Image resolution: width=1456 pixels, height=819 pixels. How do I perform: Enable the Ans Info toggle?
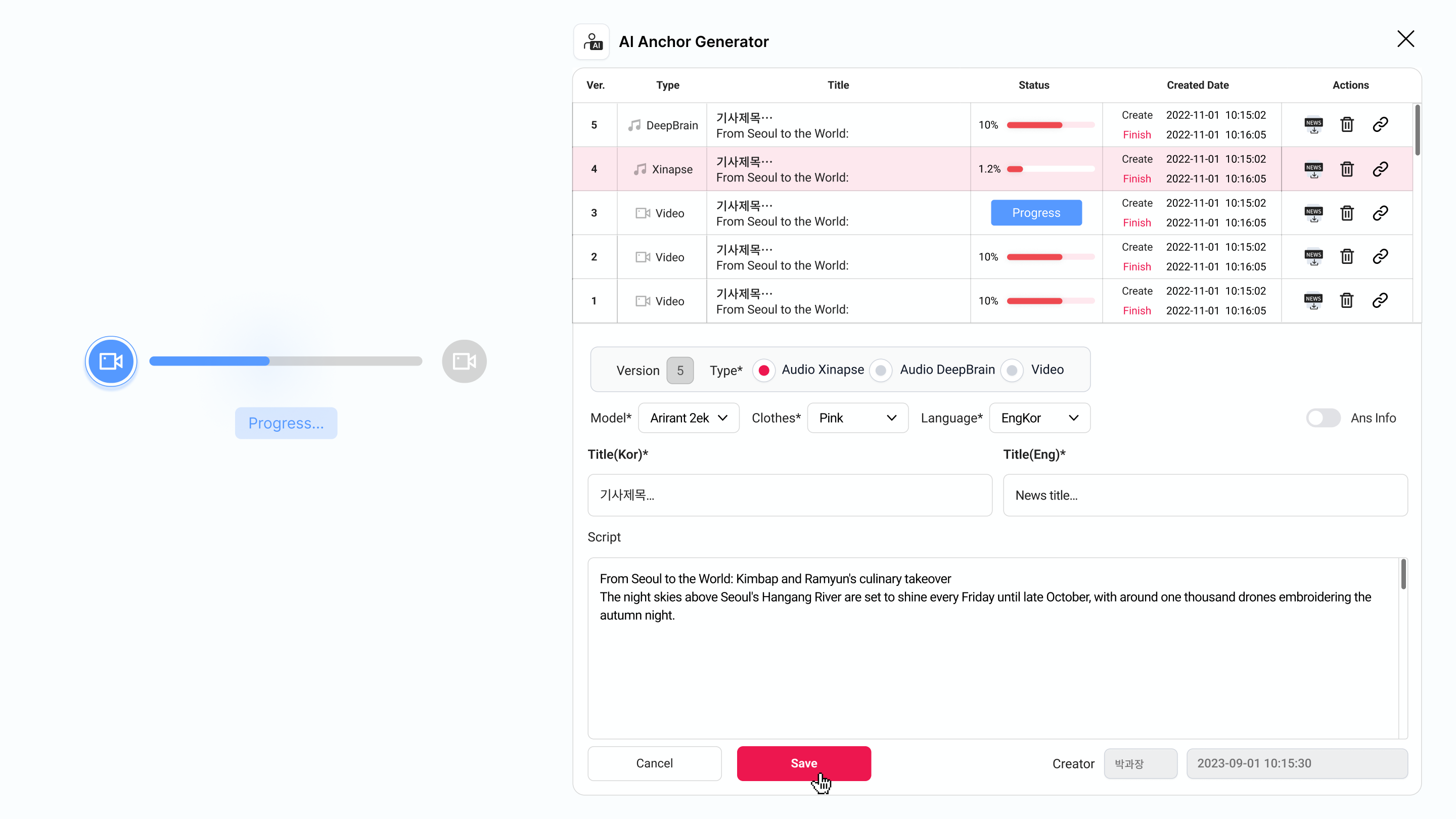point(1323,418)
